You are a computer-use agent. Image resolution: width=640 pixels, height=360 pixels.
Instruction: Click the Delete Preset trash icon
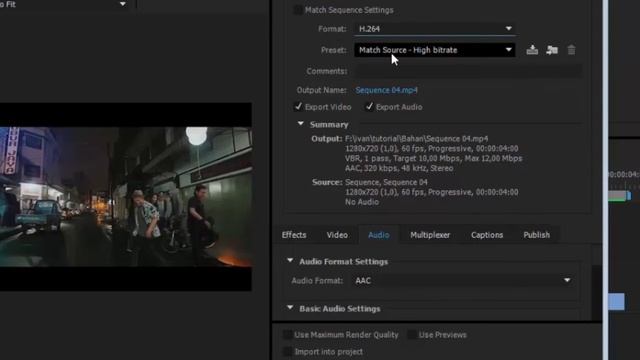[x=571, y=50]
